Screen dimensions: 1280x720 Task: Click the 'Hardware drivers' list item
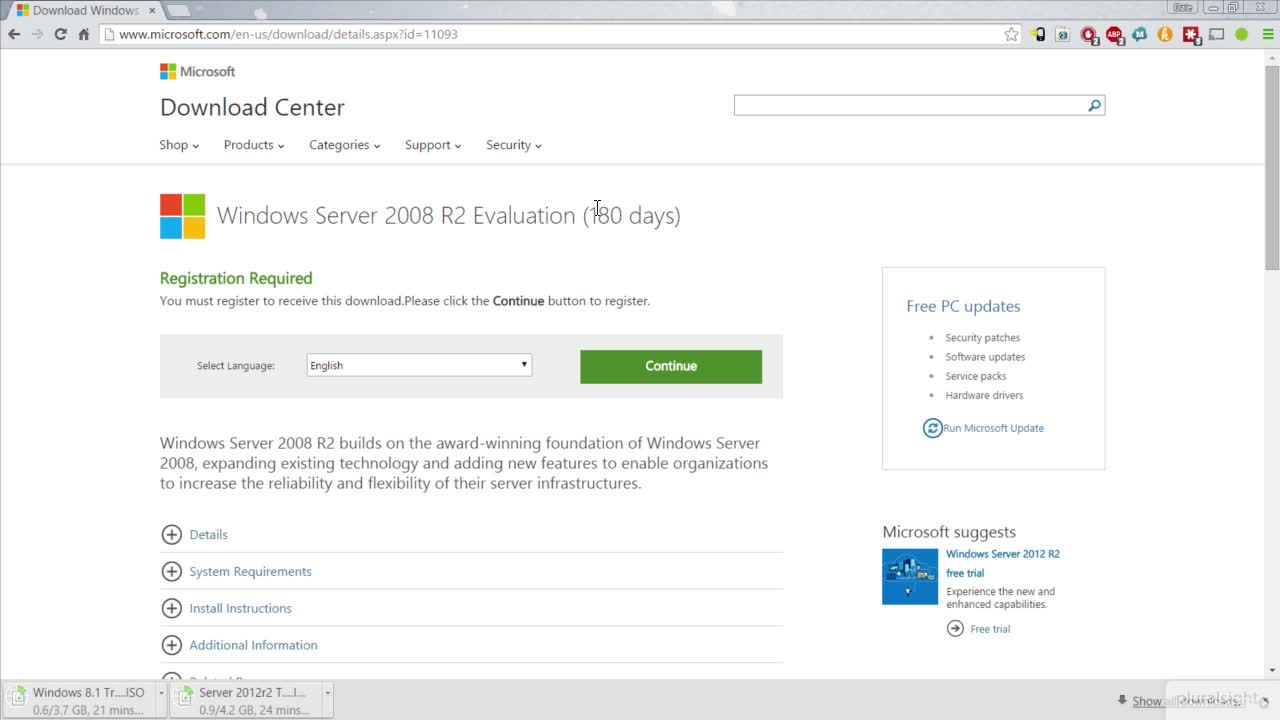984,395
